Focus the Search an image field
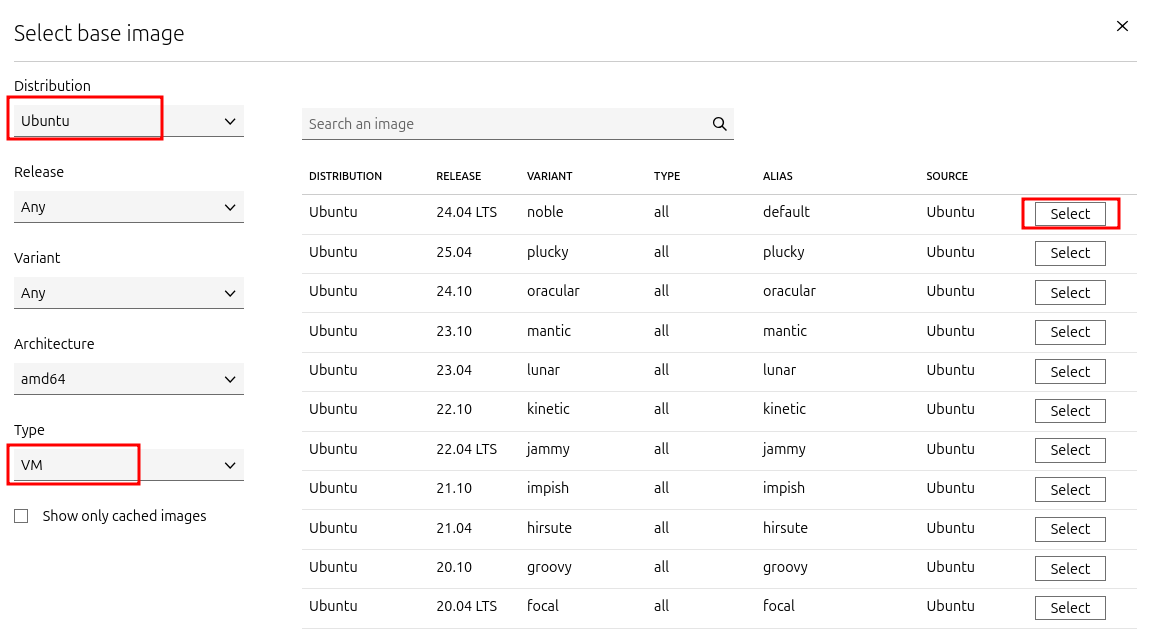This screenshot has height=631, width=1150. pos(506,124)
